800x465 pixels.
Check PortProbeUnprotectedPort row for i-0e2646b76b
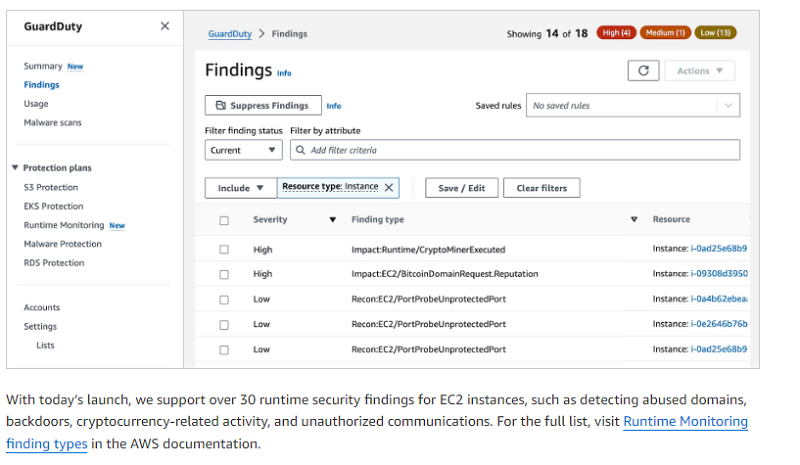pos(224,325)
